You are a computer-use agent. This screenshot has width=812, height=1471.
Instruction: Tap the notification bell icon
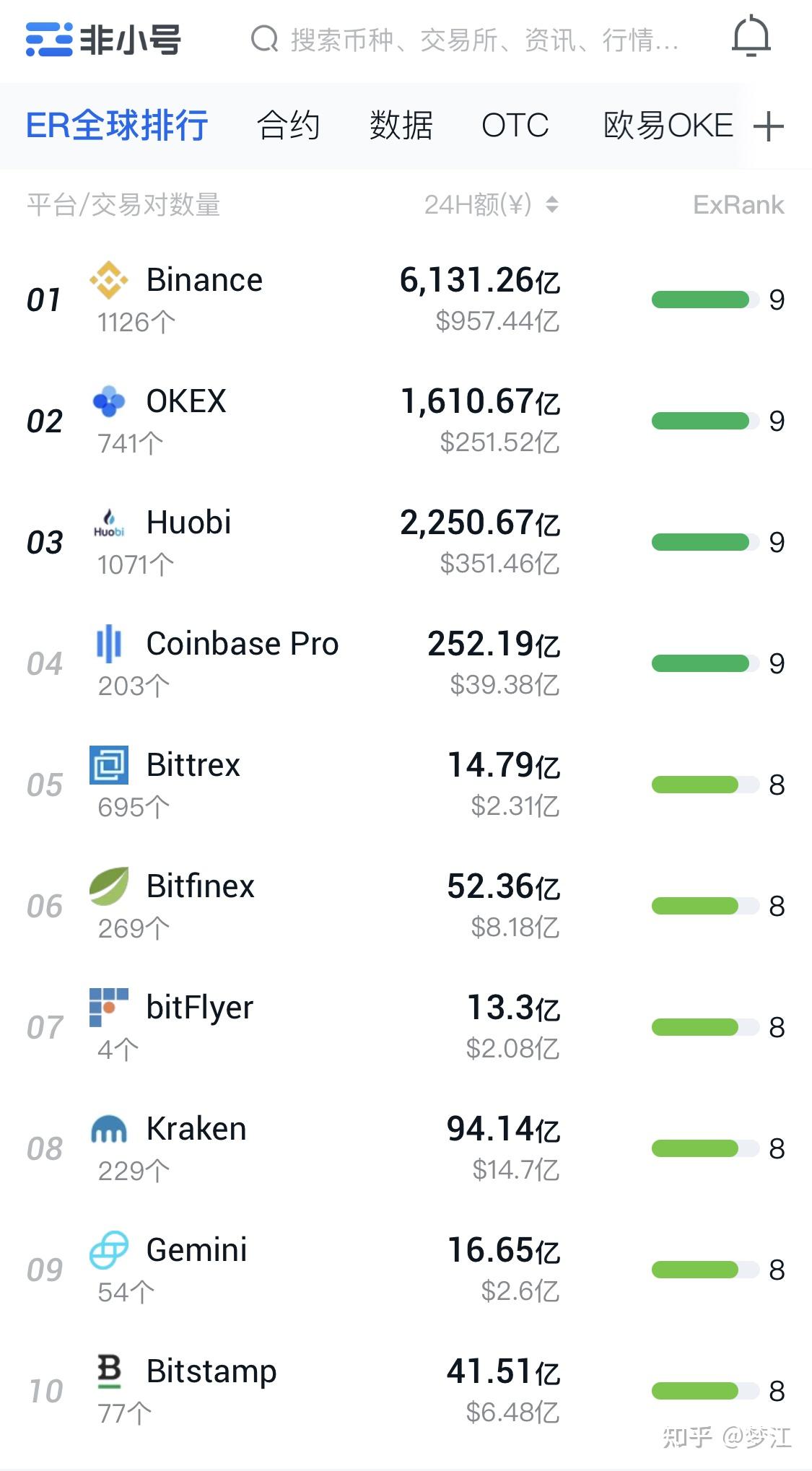751,37
